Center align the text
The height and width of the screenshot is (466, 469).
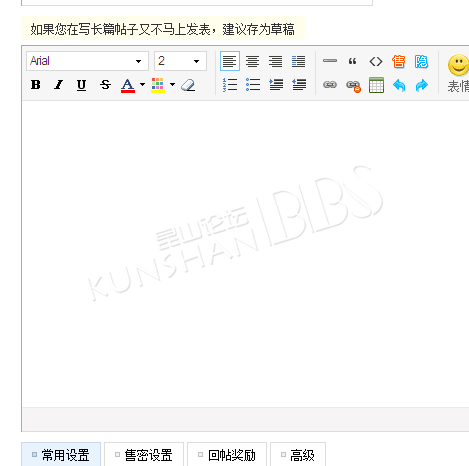tap(252, 61)
